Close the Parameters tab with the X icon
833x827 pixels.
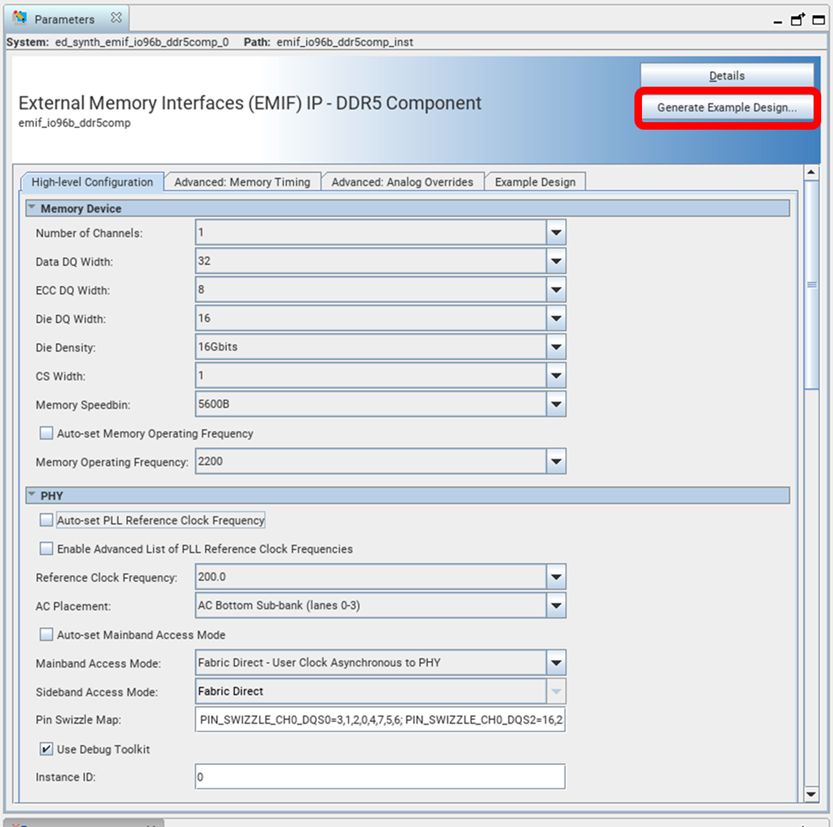[x=116, y=18]
